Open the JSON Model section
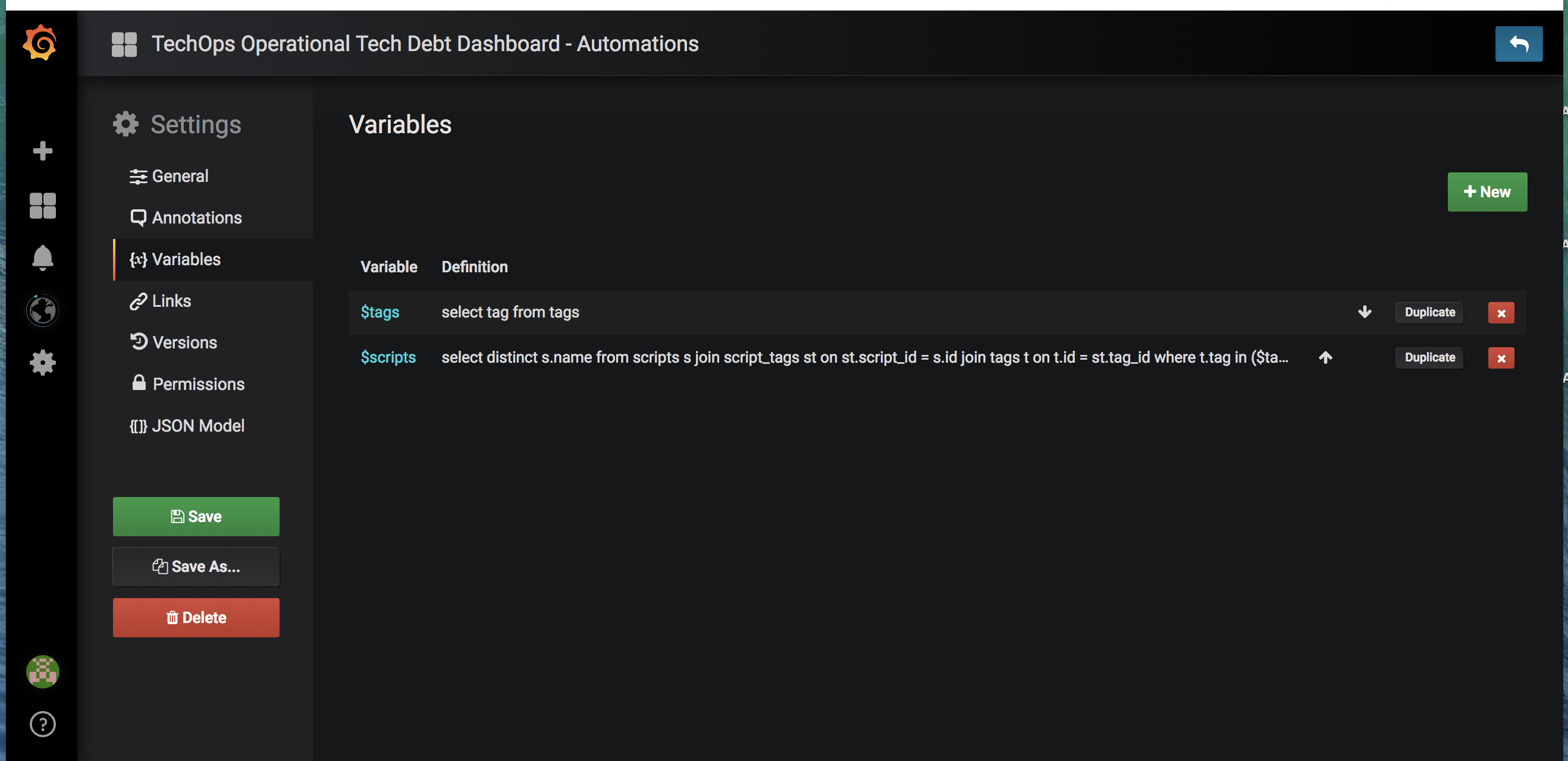Screen dimensions: 1568x761 coord(197,426)
